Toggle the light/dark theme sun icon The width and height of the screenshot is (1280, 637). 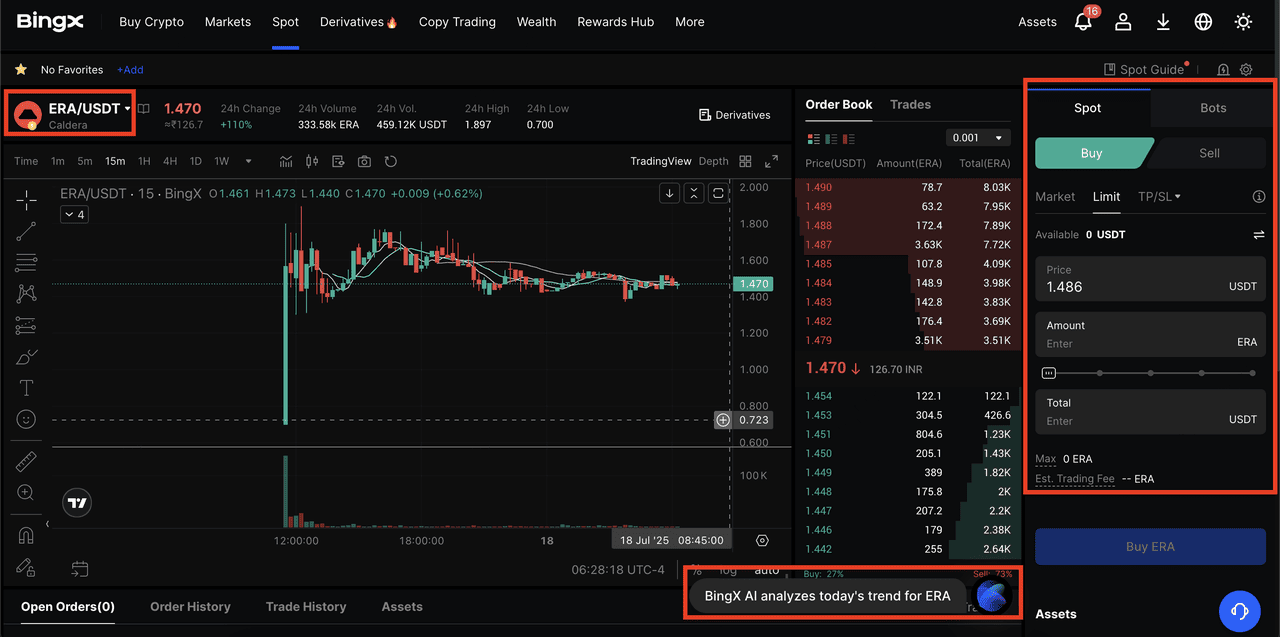[1243, 22]
